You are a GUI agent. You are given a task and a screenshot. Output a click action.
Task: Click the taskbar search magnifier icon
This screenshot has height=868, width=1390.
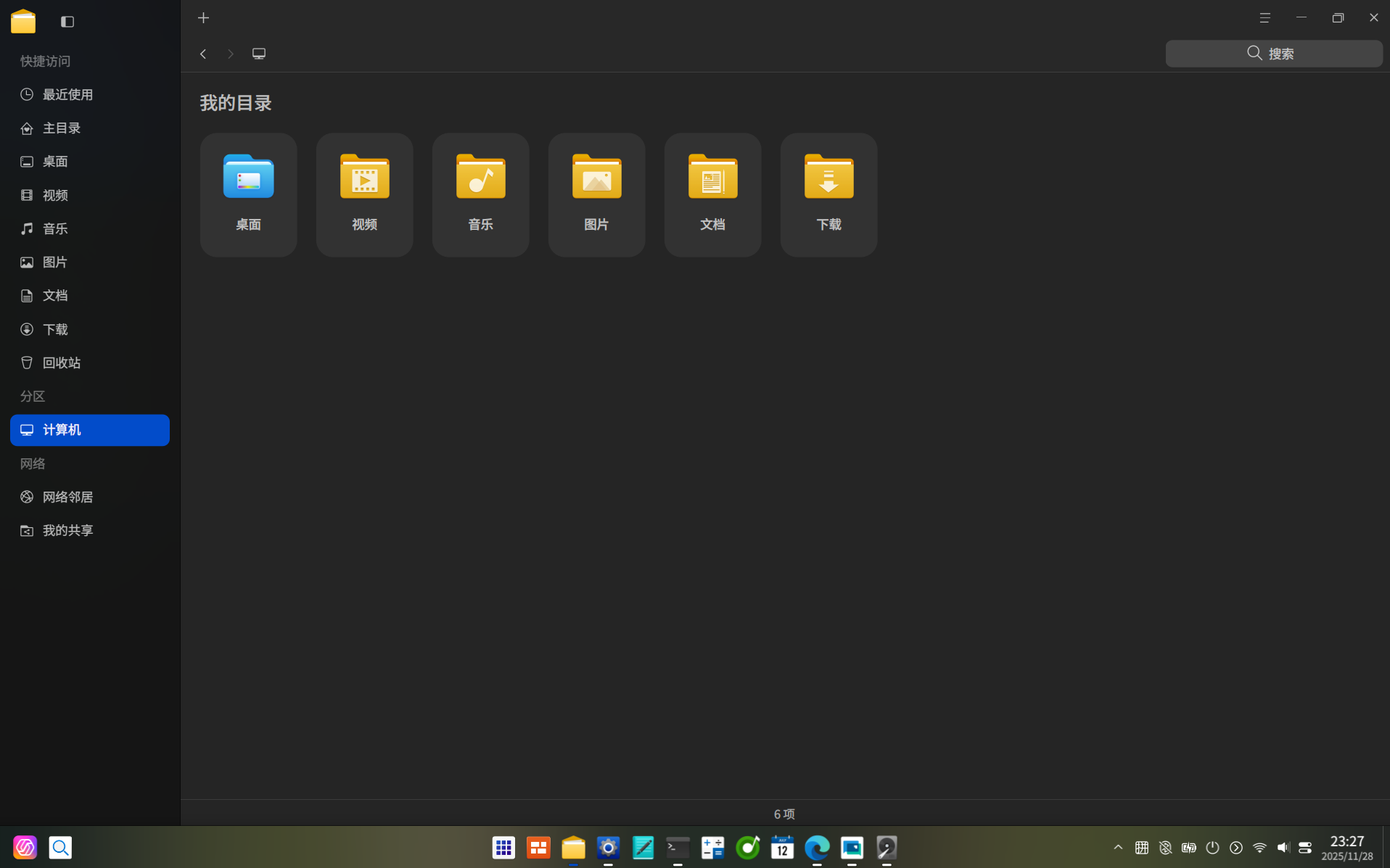(x=60, y=847)
